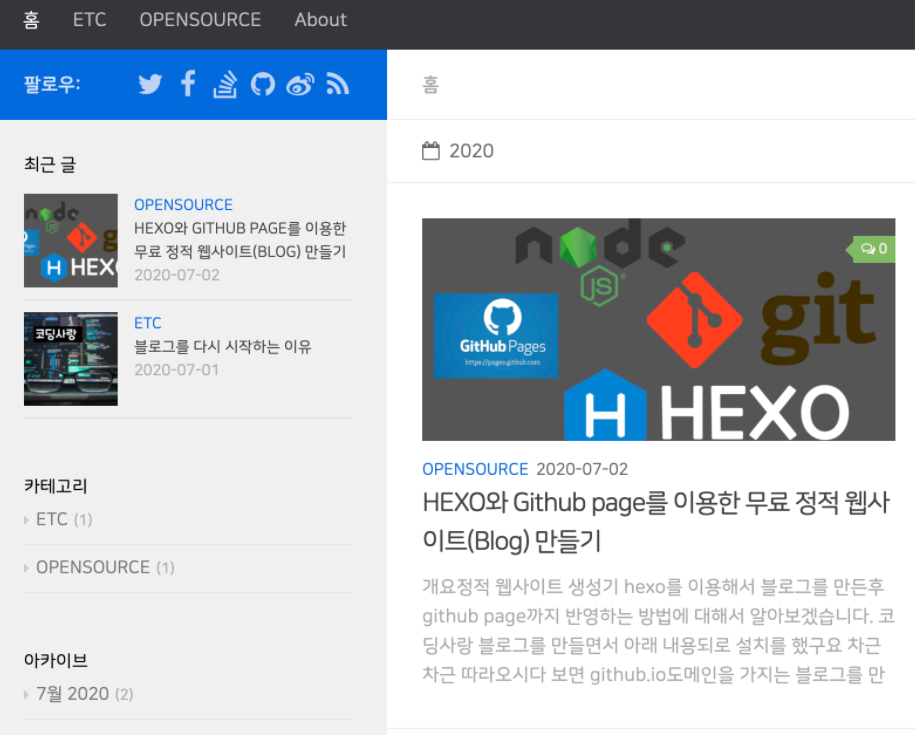Open the GitHub follow icon
The height and width of the screenshot is (735, 915).
(x=263, y=85)
